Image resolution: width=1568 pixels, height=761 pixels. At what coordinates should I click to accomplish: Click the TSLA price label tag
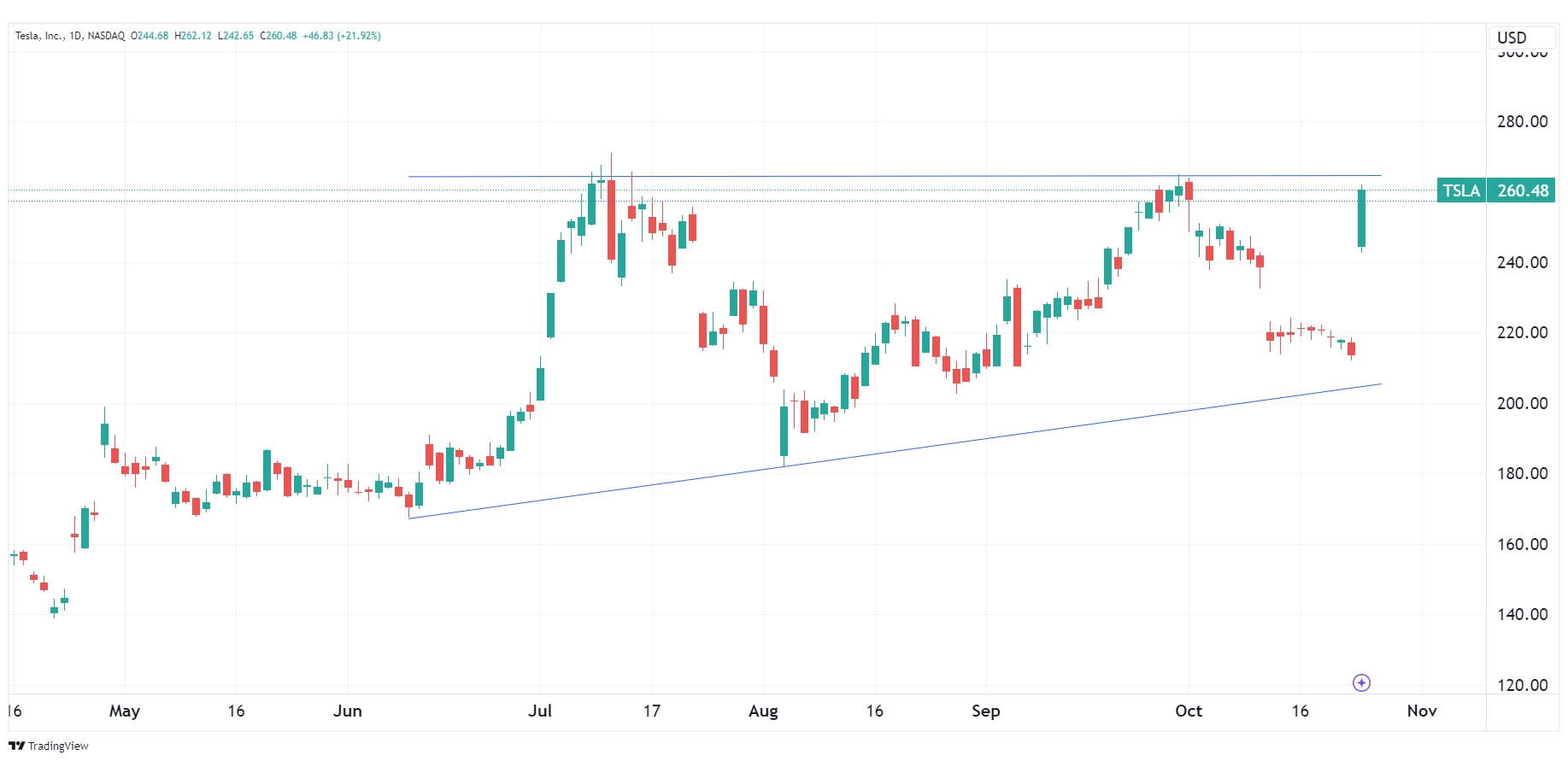point(1461,190)
